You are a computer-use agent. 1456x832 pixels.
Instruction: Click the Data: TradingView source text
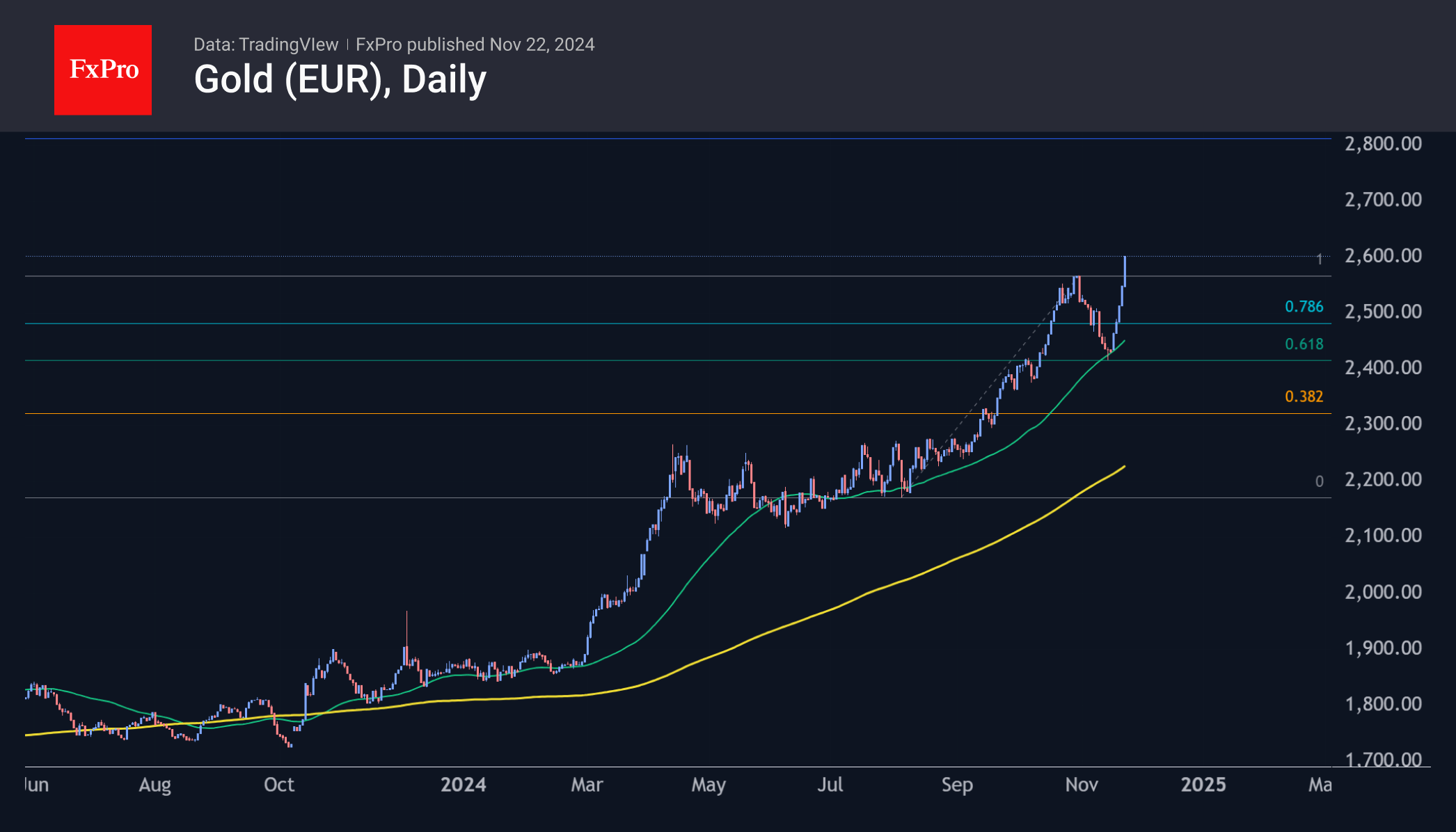[265, 45]
